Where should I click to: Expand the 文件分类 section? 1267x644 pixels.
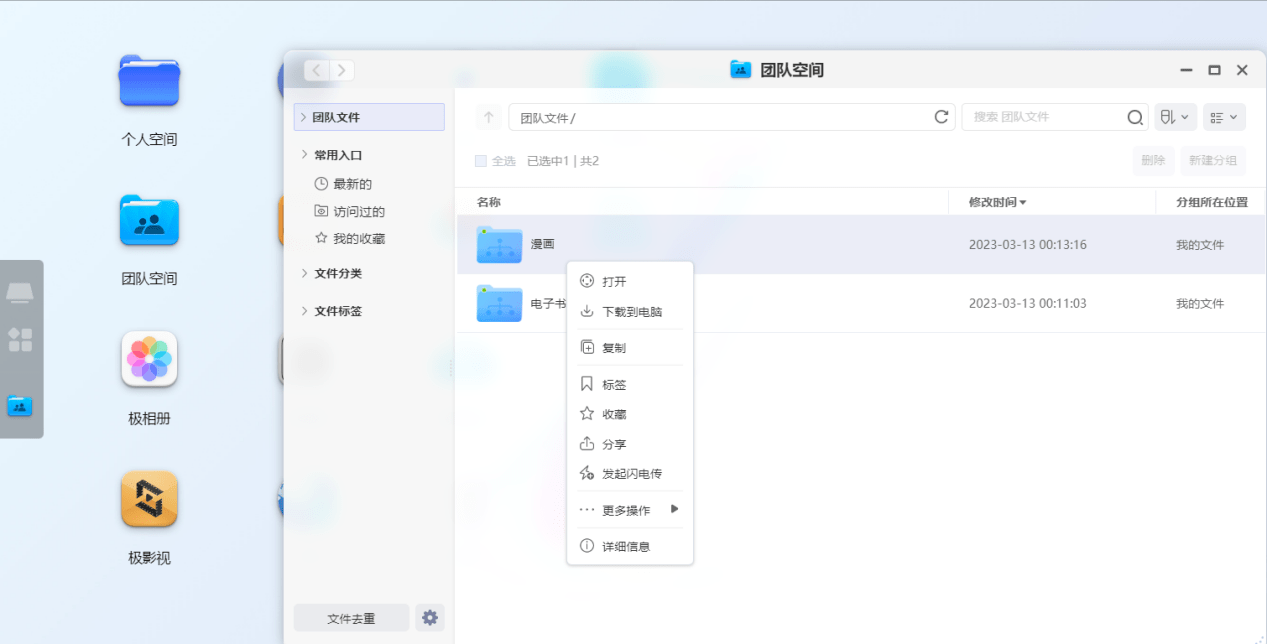(x=304, y=273)
